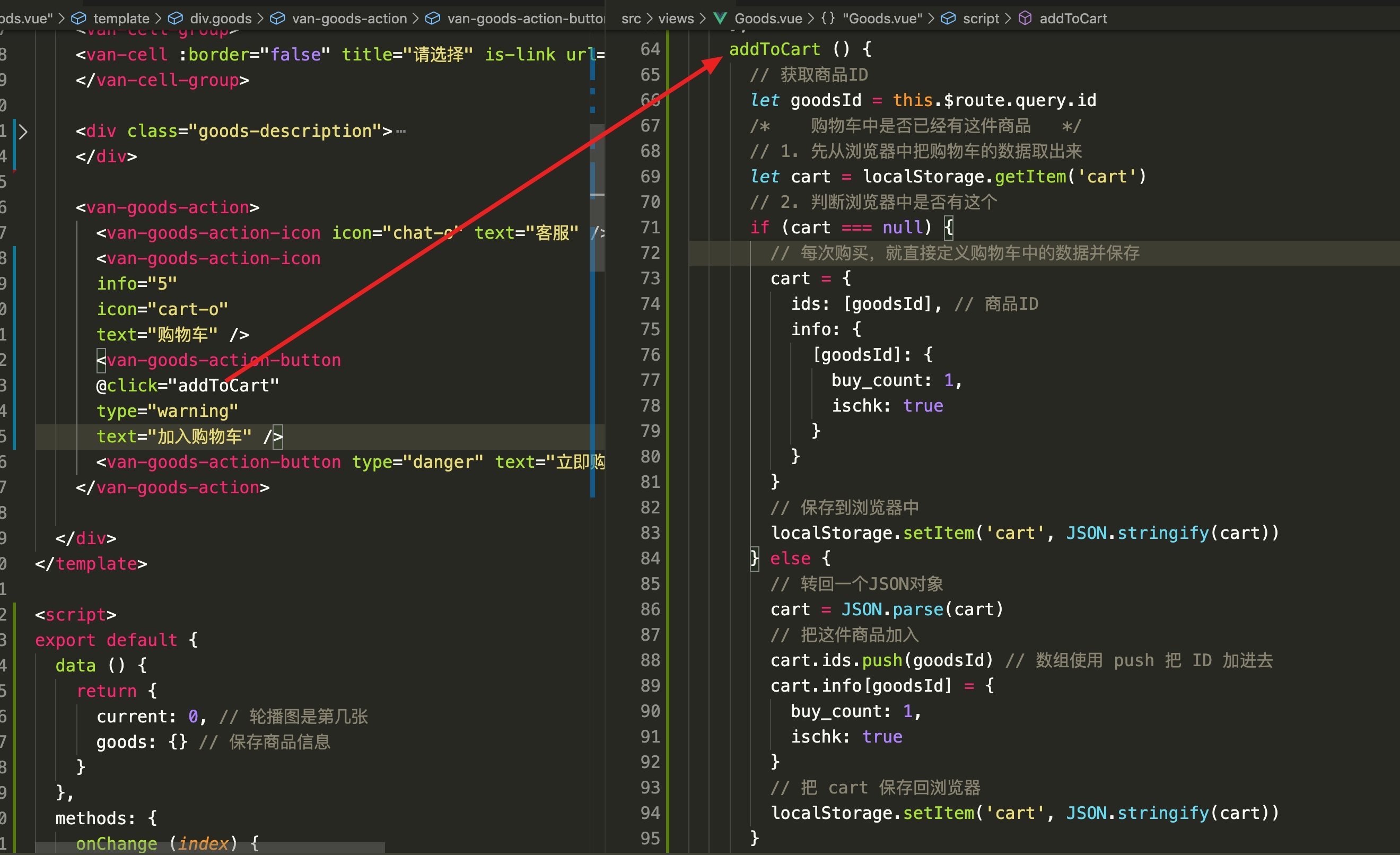The image size is (1400, 855).
Task: Click 'ischk: true' on line 91
Action: pyautogui.click(x=846, y=737)
